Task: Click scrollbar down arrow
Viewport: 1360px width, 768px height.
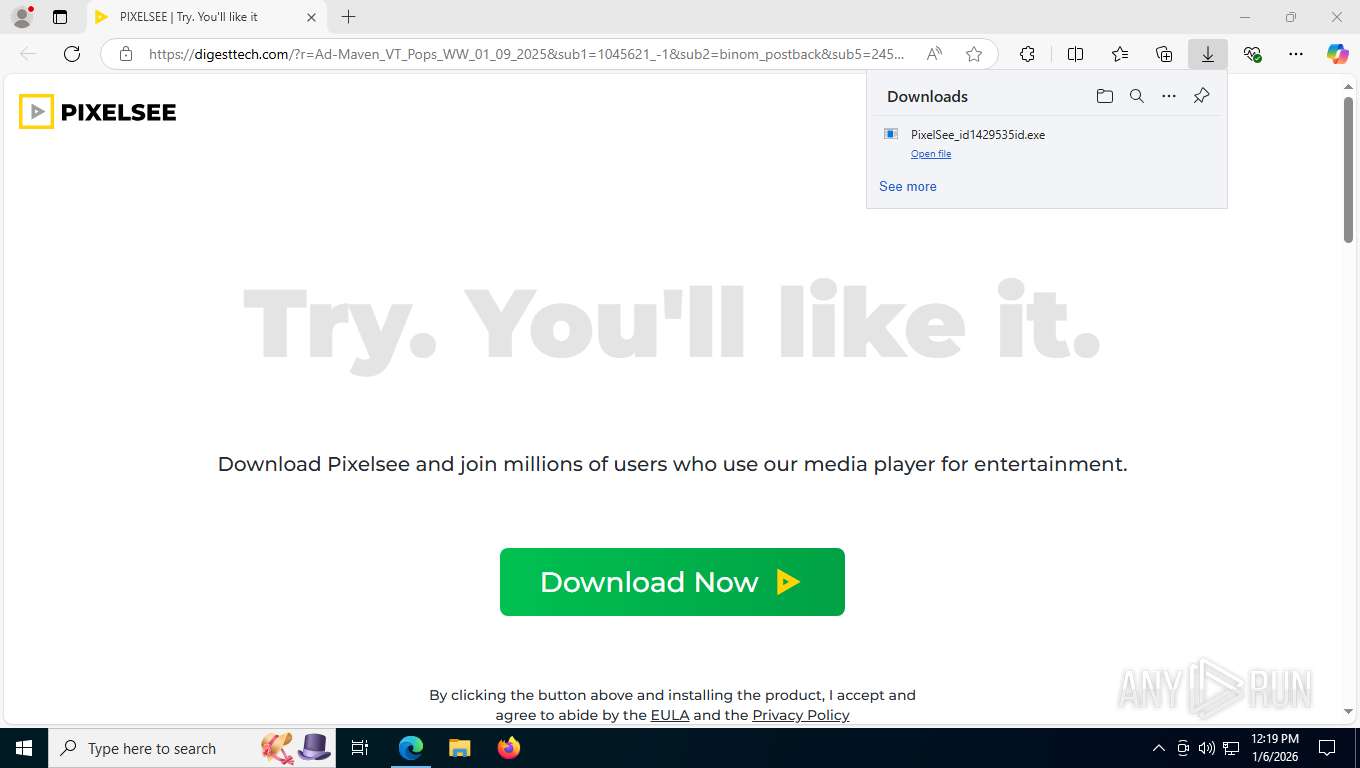Action: (x=1348, y=711)
